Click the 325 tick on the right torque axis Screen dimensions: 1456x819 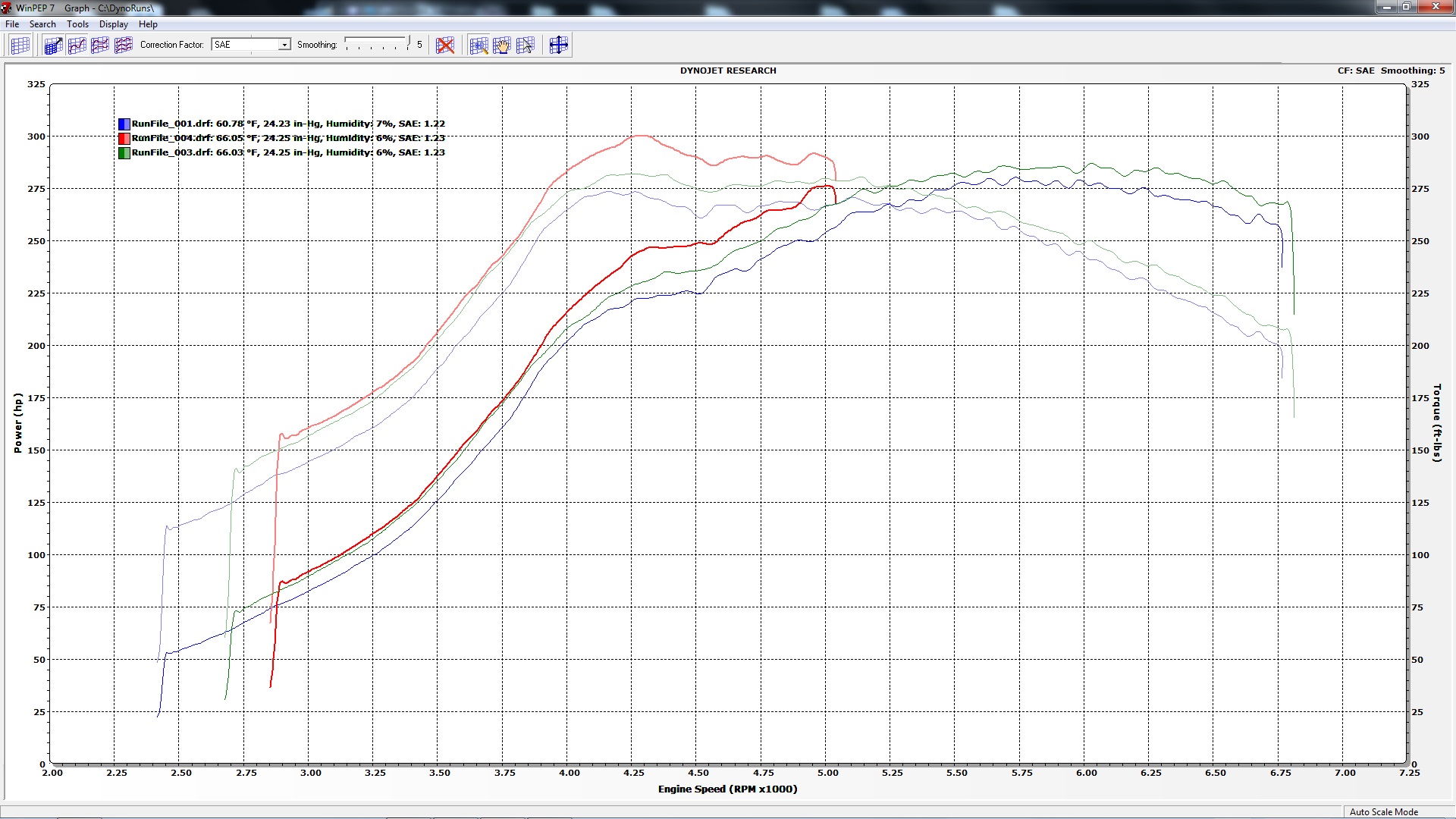point(1420,84)
